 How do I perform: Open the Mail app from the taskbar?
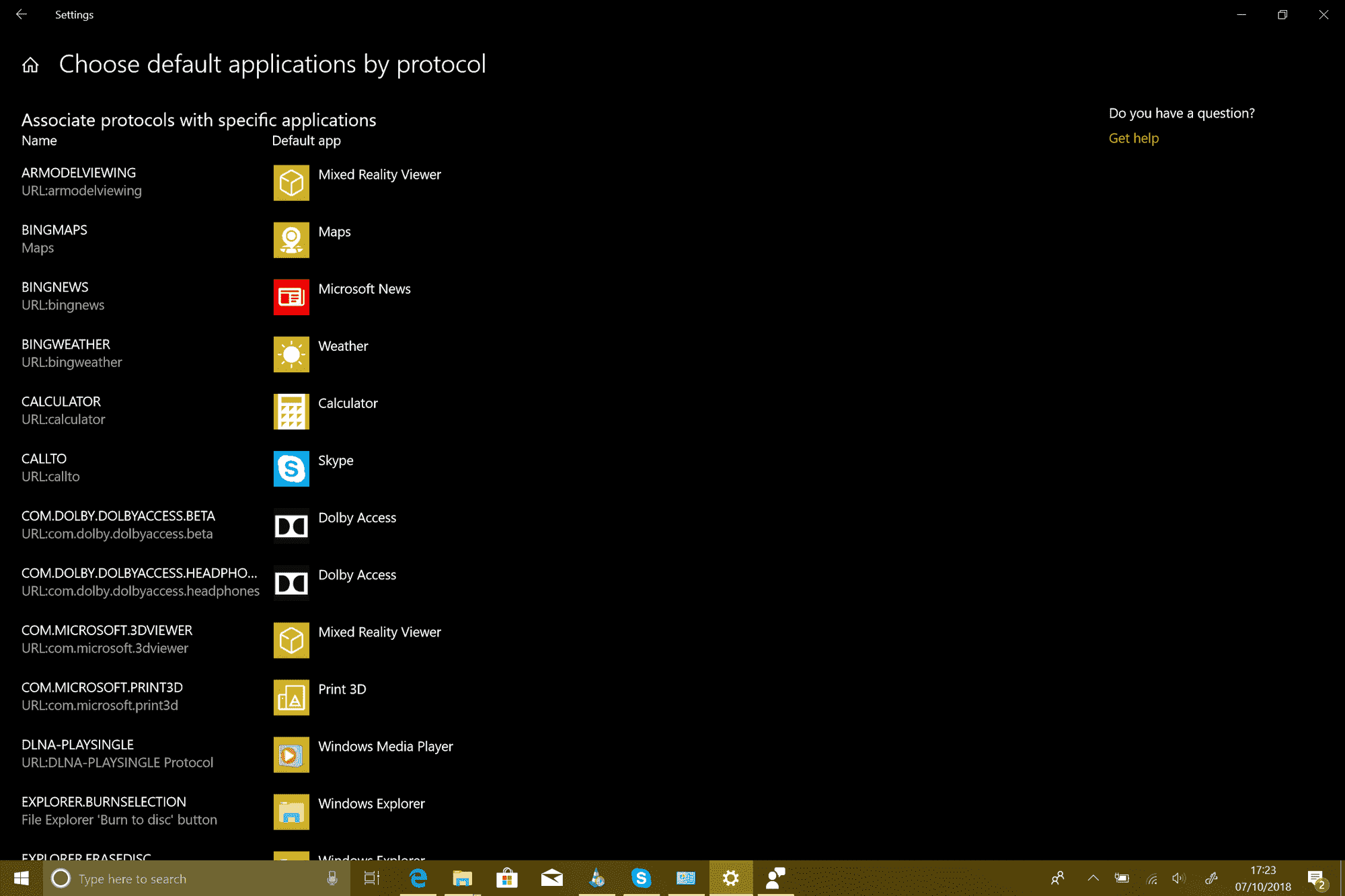[x=552, y=878]
